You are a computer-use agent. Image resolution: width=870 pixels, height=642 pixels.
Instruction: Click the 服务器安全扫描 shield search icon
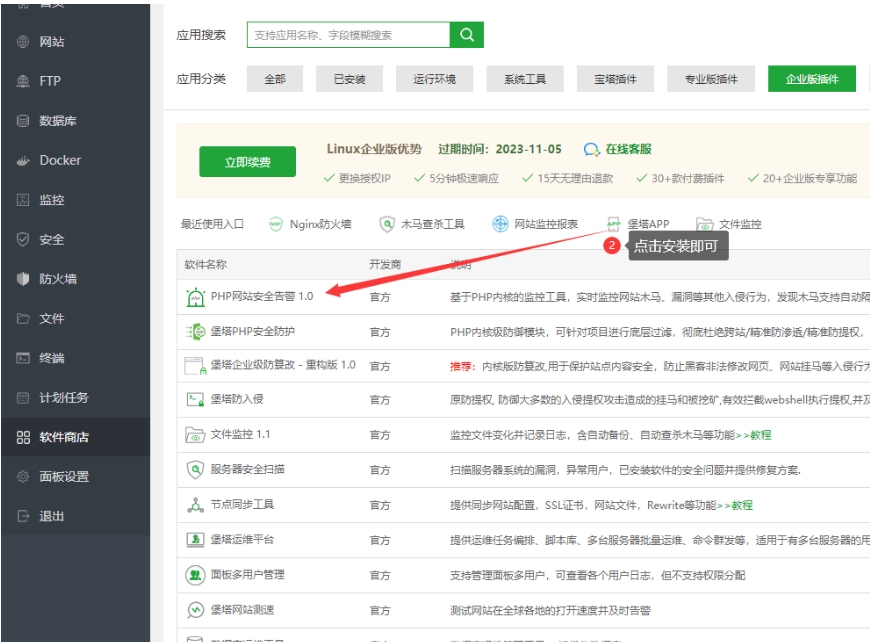[x=195, y=470]
